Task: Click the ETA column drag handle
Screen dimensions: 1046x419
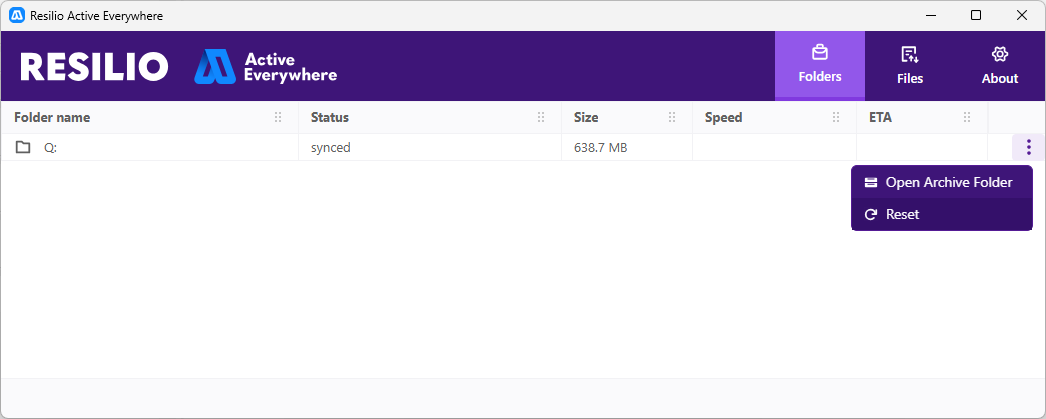Action: click(x=967, y=117)
